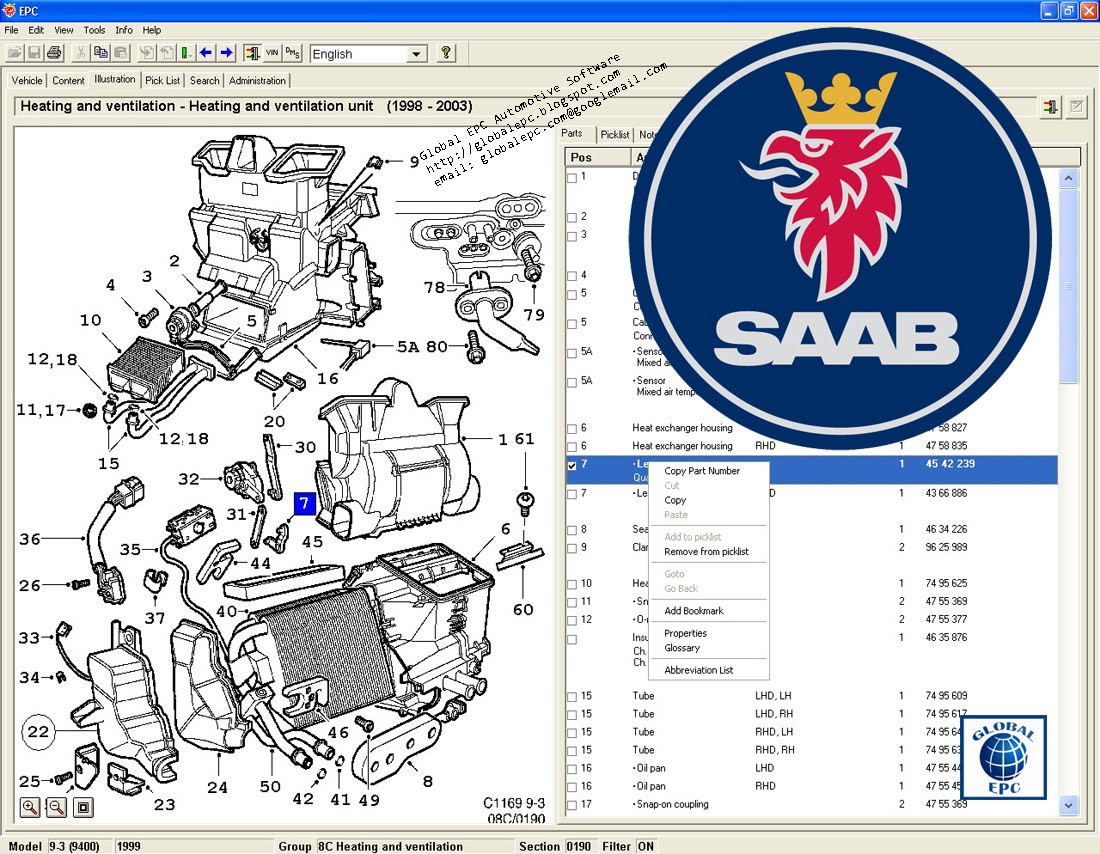
Task: Check the box for Tube LHD, LH row
Action: click(x=572, y=697)
